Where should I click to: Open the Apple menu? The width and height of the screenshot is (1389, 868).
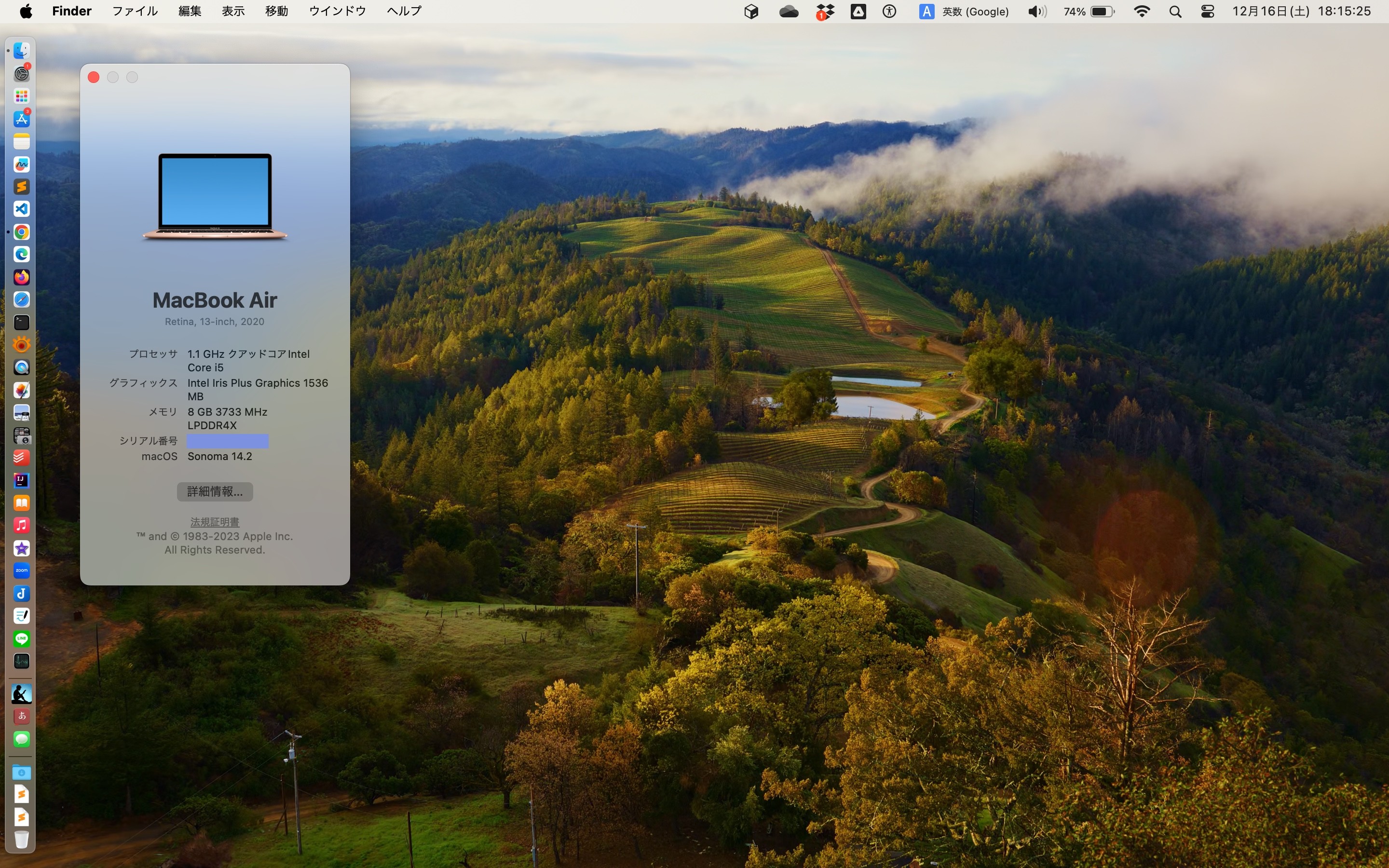coord(26,11)
